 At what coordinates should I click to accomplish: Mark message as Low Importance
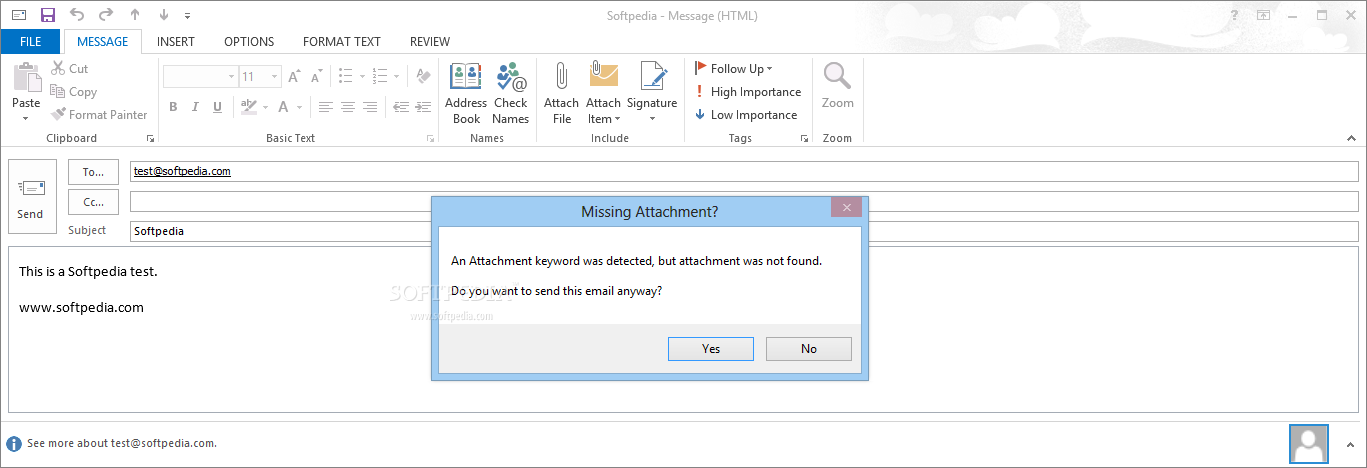(x=746, y=114)
